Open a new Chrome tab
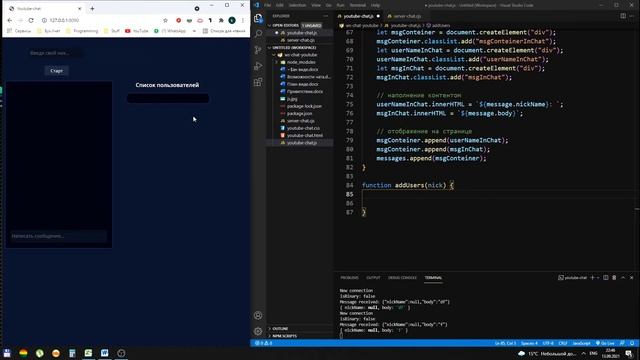The height and width of the screenshot is (360, 640). pos(92,8)
